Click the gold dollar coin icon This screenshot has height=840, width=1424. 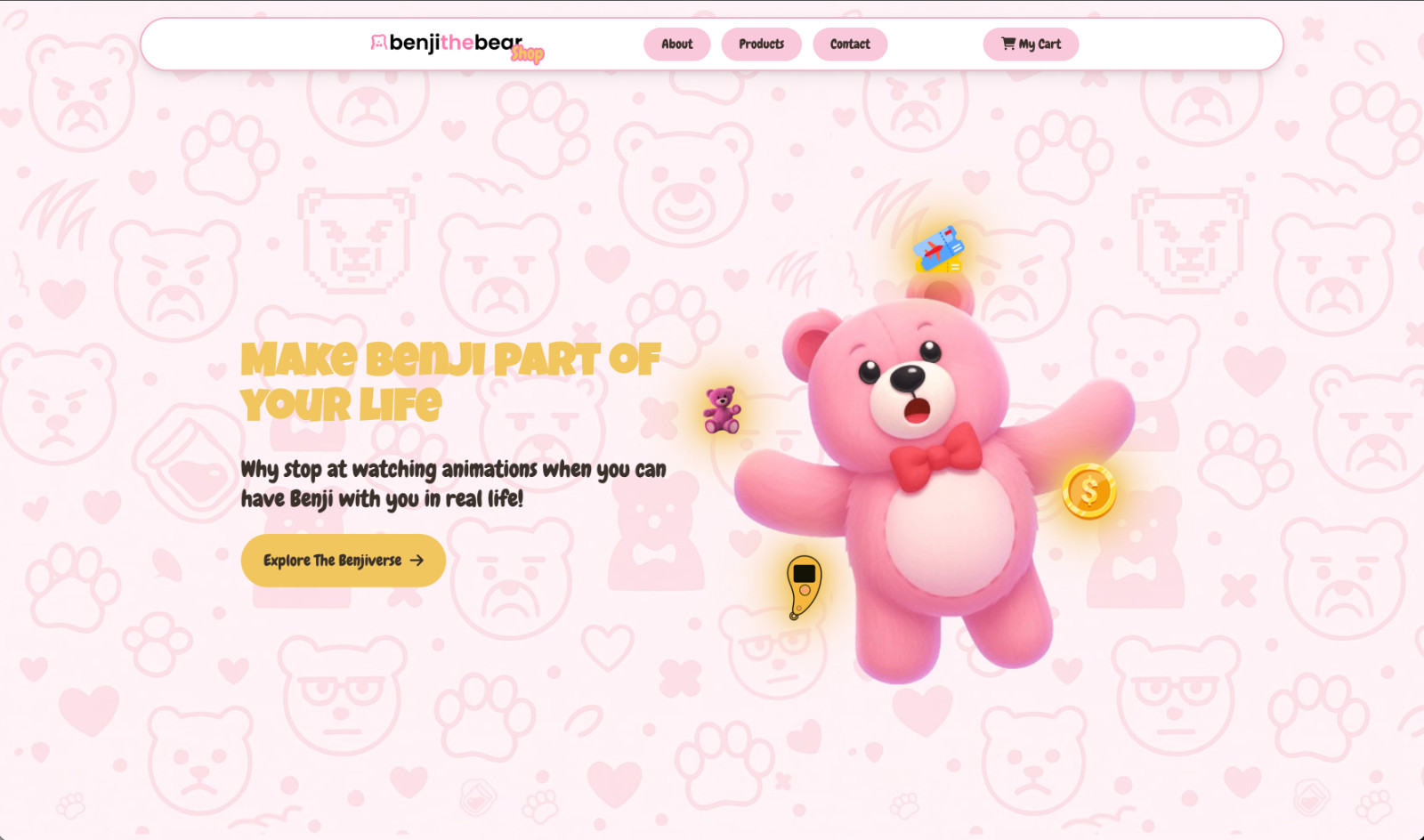pos(1089,491)
